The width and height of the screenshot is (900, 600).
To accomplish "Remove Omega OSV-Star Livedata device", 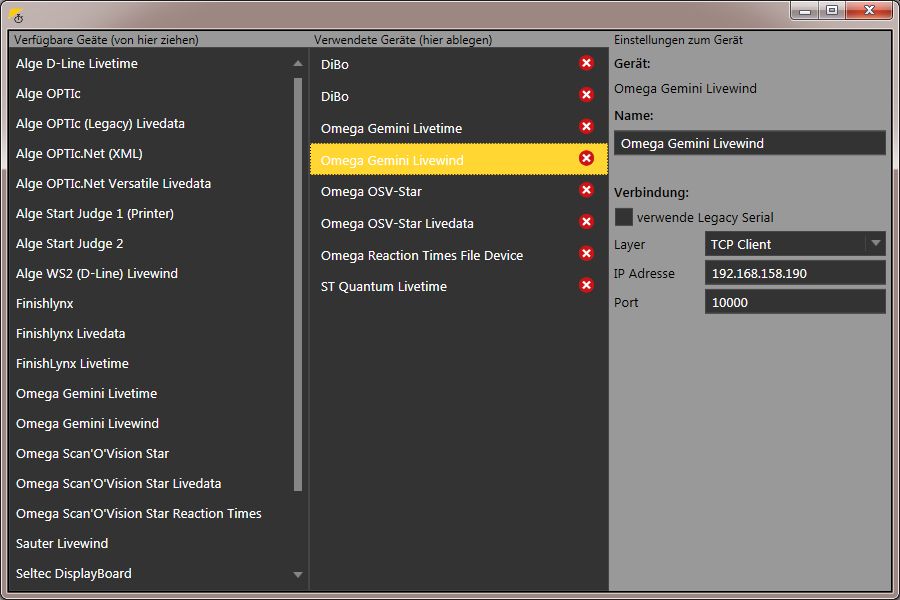I will point(586,222).
